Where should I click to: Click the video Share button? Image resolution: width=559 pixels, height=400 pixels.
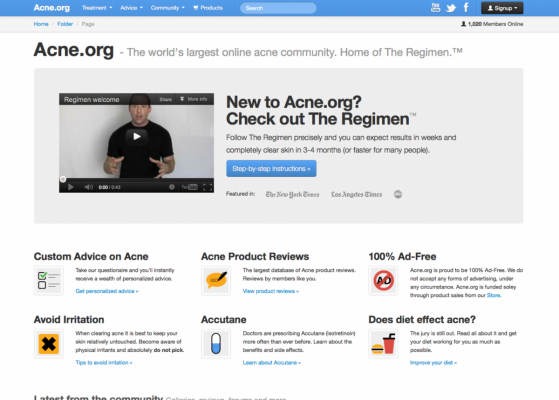[x=165, y=99]
